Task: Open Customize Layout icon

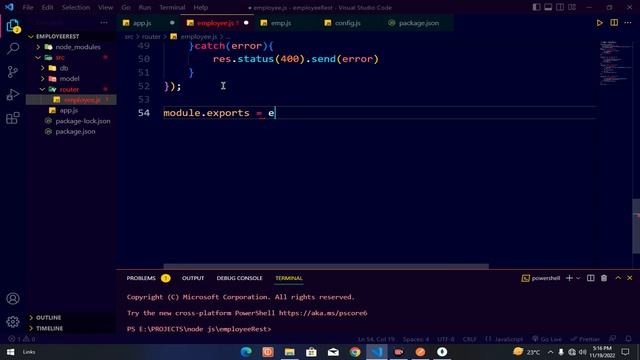Action: [x=572, y=7]
